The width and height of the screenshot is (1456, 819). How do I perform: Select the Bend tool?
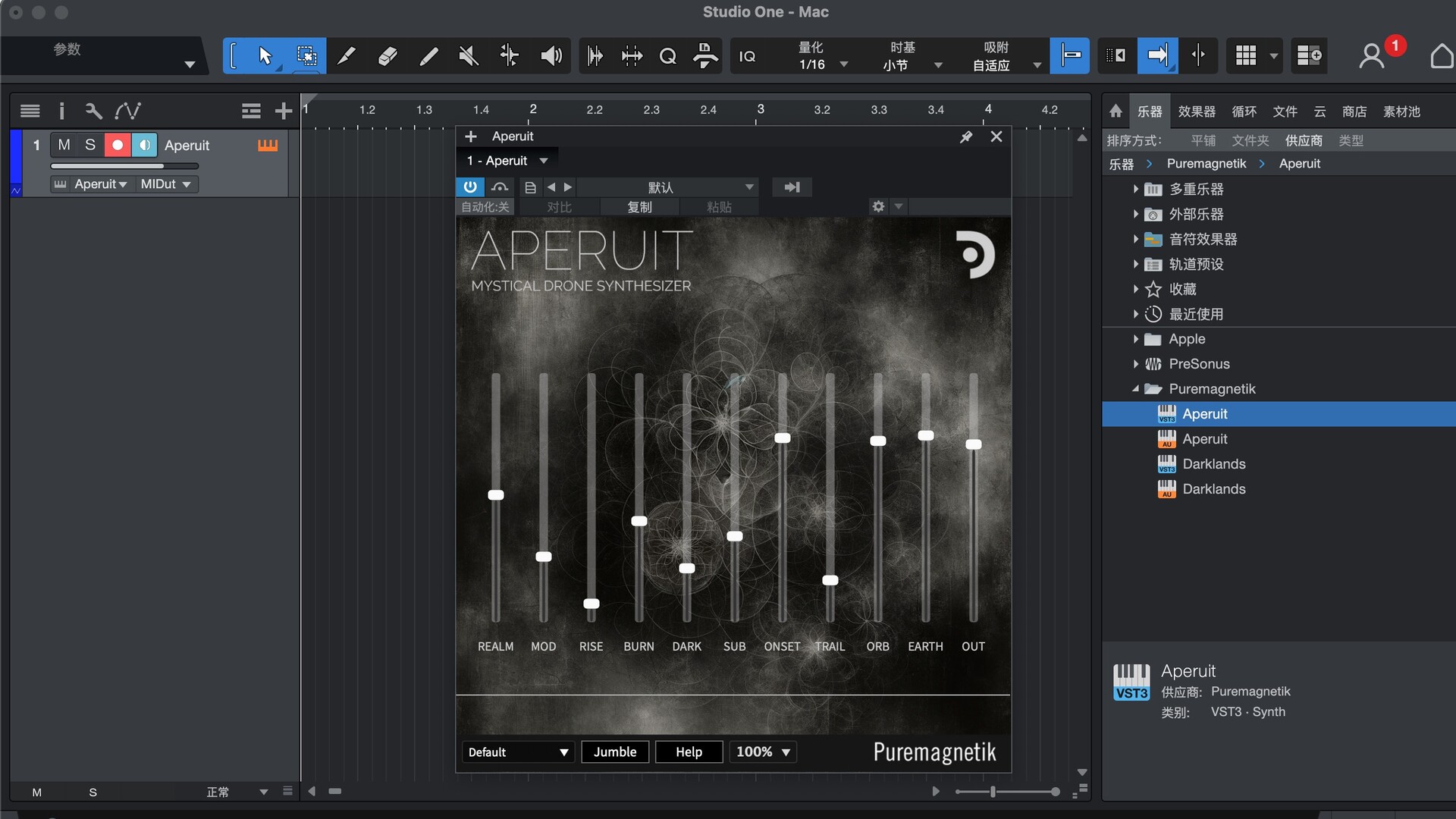[510, 55]
